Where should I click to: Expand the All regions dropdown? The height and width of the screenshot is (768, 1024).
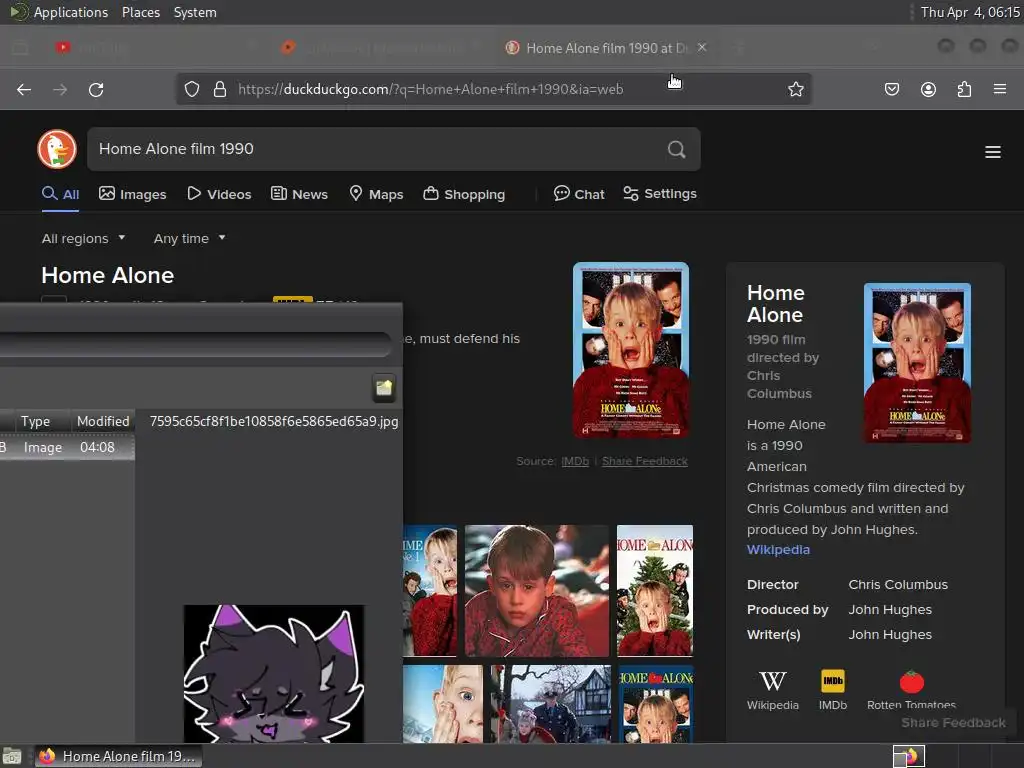click(83, 238)
